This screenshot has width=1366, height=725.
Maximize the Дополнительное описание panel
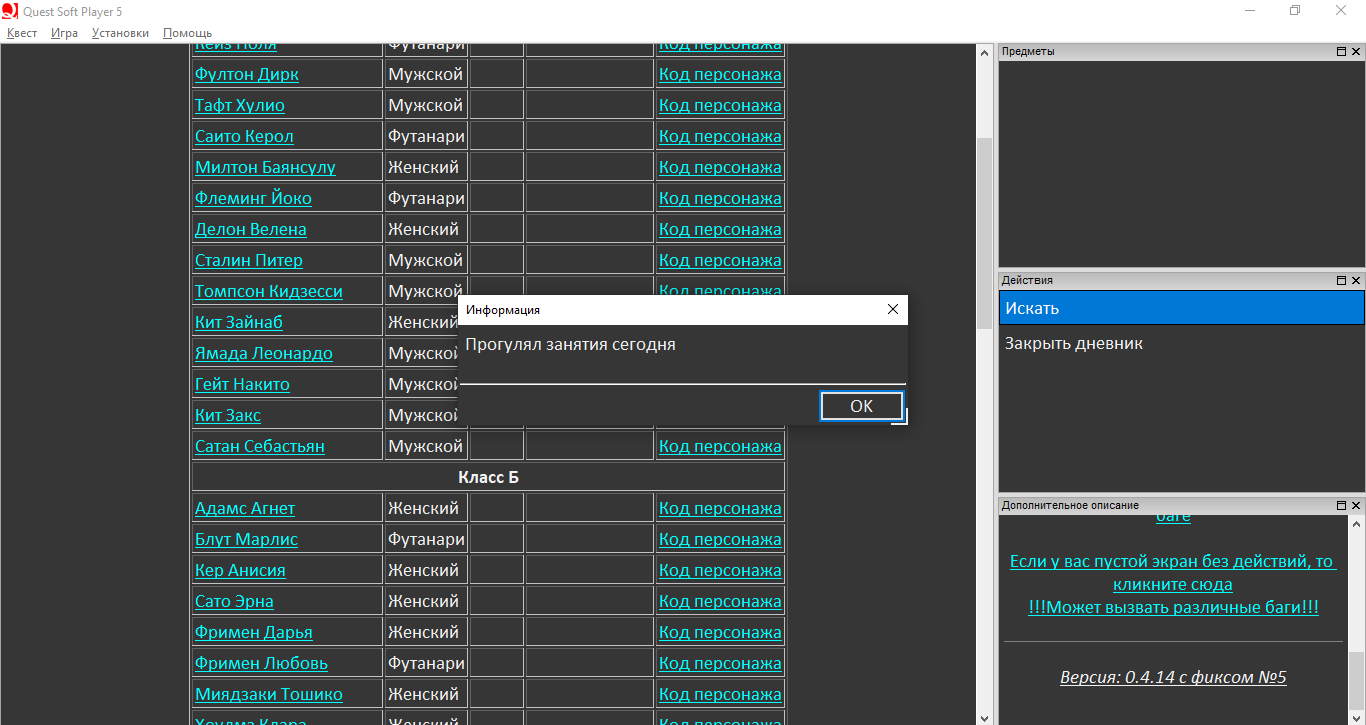(1342, 506)
